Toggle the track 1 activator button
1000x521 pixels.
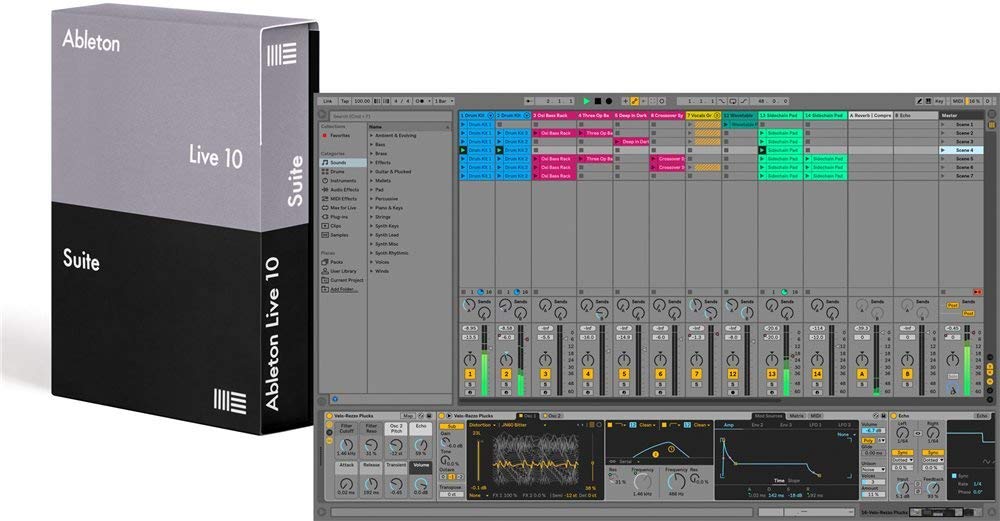(469, 373)
